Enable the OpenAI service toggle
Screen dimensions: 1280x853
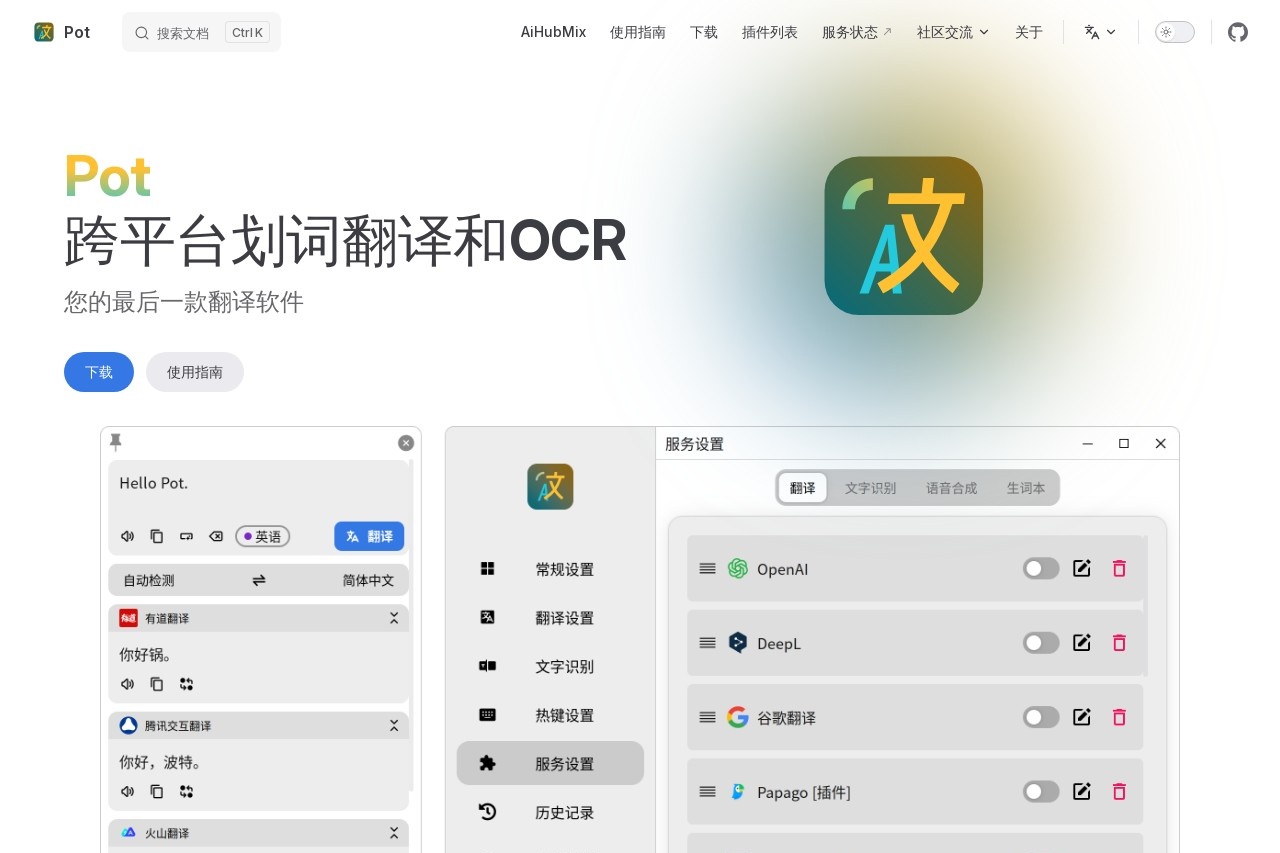[x=1041, y=568]
